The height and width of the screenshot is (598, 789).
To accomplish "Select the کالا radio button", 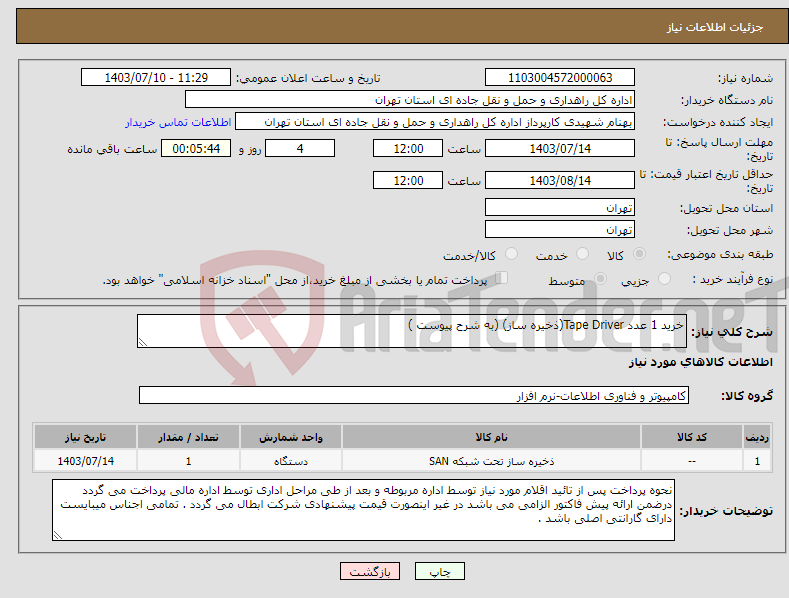I will pyautogui.click(x=639, y=254).
